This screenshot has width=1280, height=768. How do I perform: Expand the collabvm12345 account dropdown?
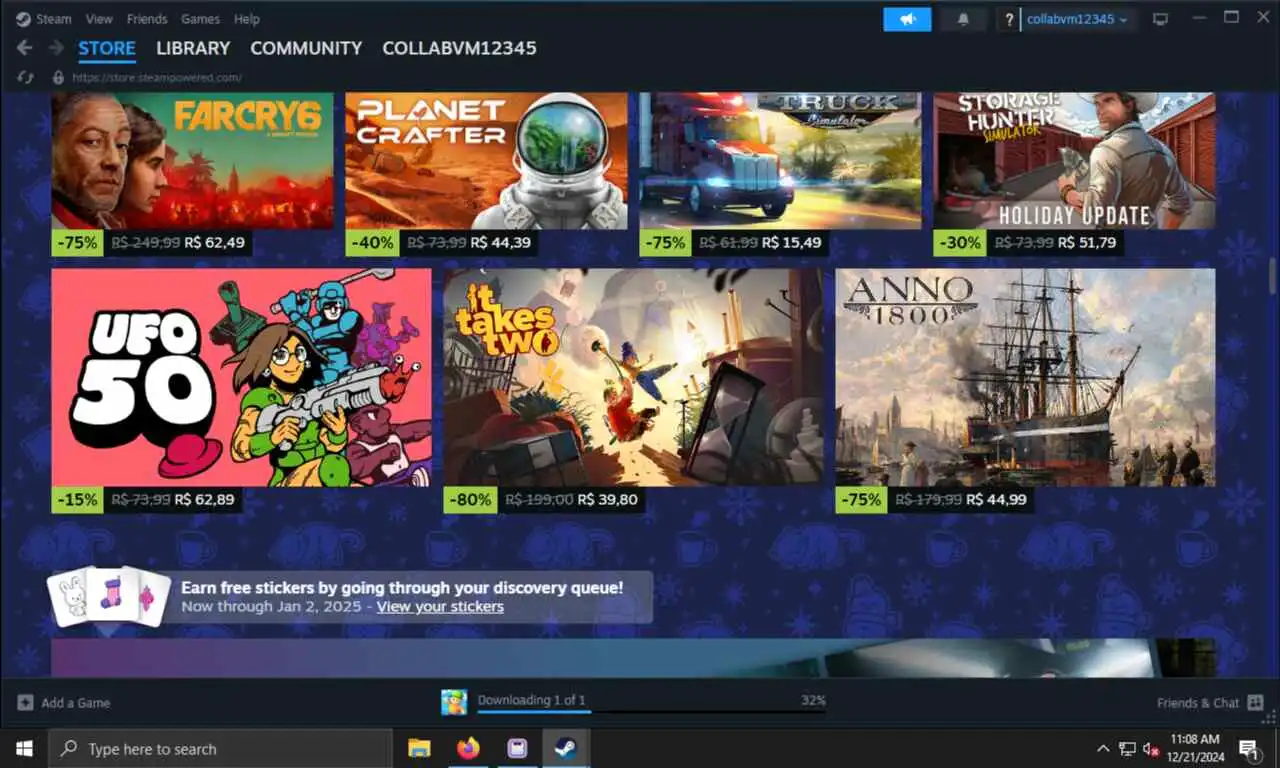pos(1078,19)
